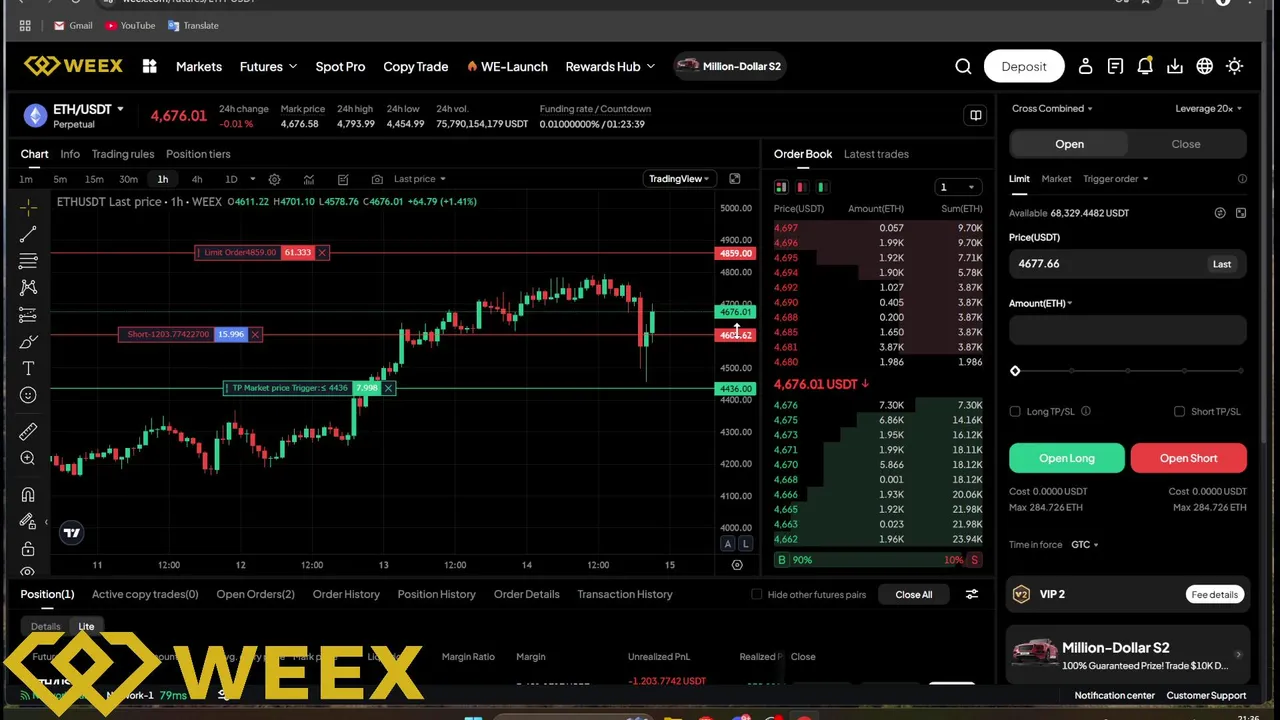Open the notifications bell
This screenshot has width=1280, height=720.
(x=1145, y=66)
